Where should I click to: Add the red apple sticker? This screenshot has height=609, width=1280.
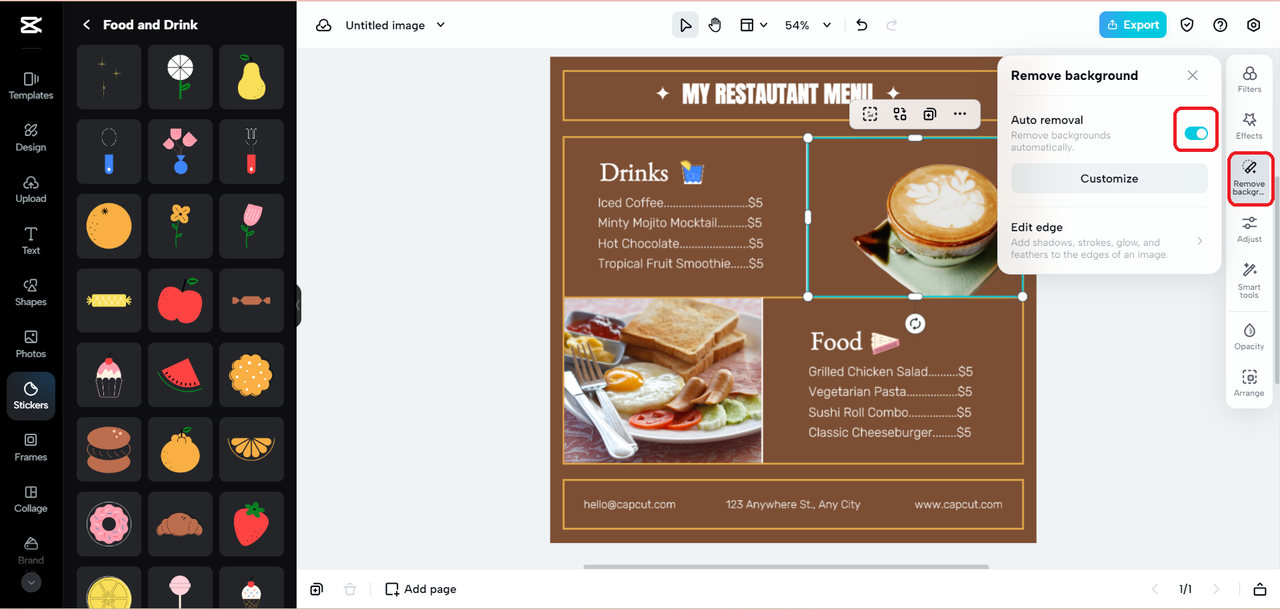(180, 300)
